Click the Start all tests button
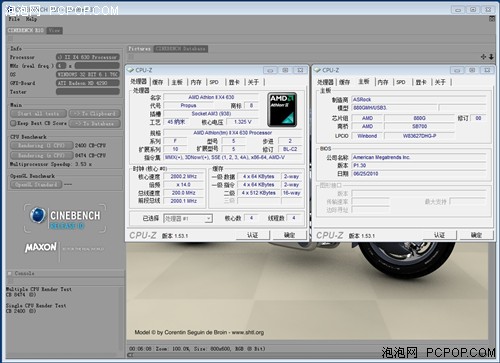Viewport: 500px width, 363px height. pyautogui.click(x=38, y=114)
